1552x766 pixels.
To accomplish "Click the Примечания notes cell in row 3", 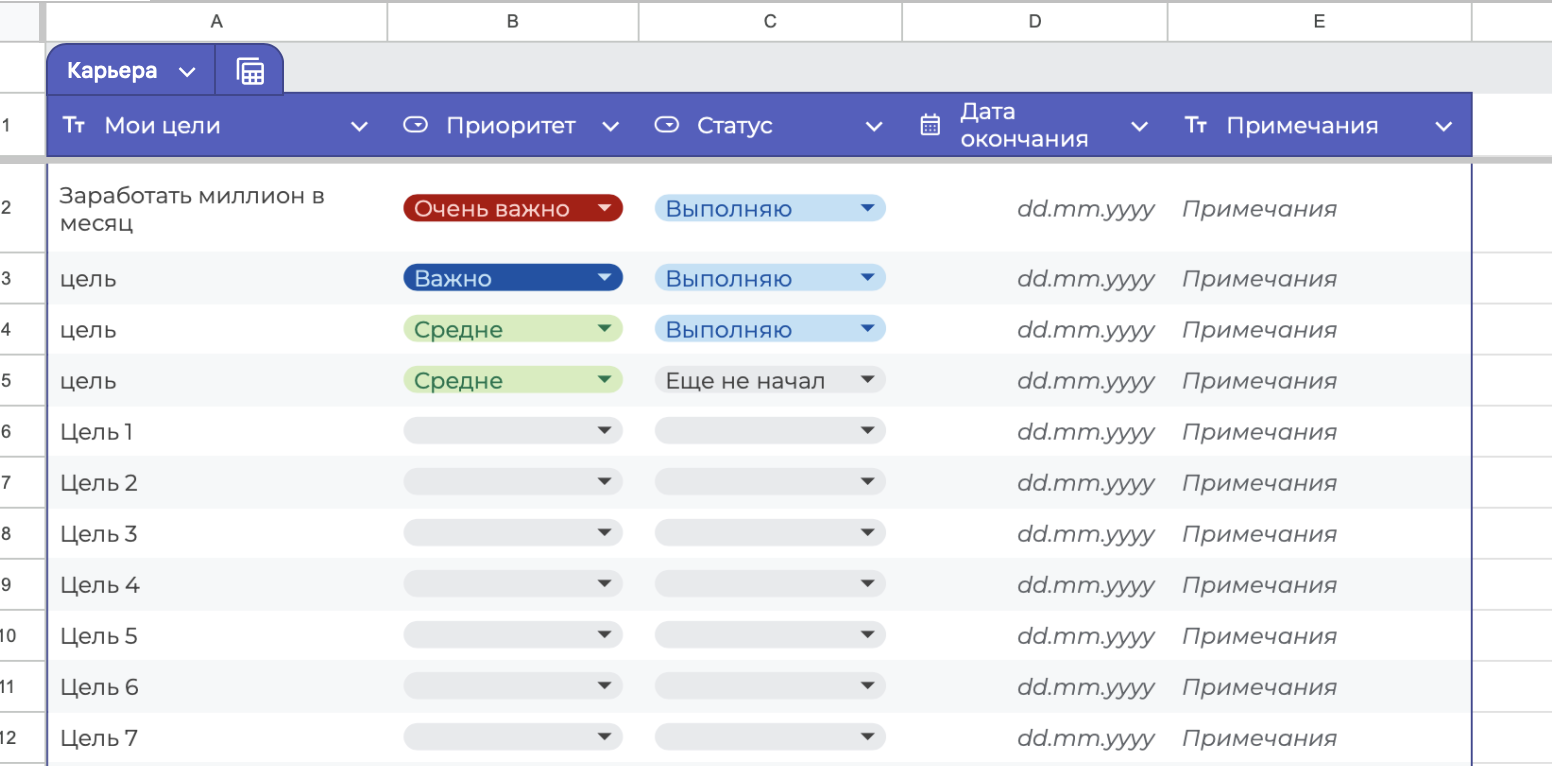I will point(1320,278).
